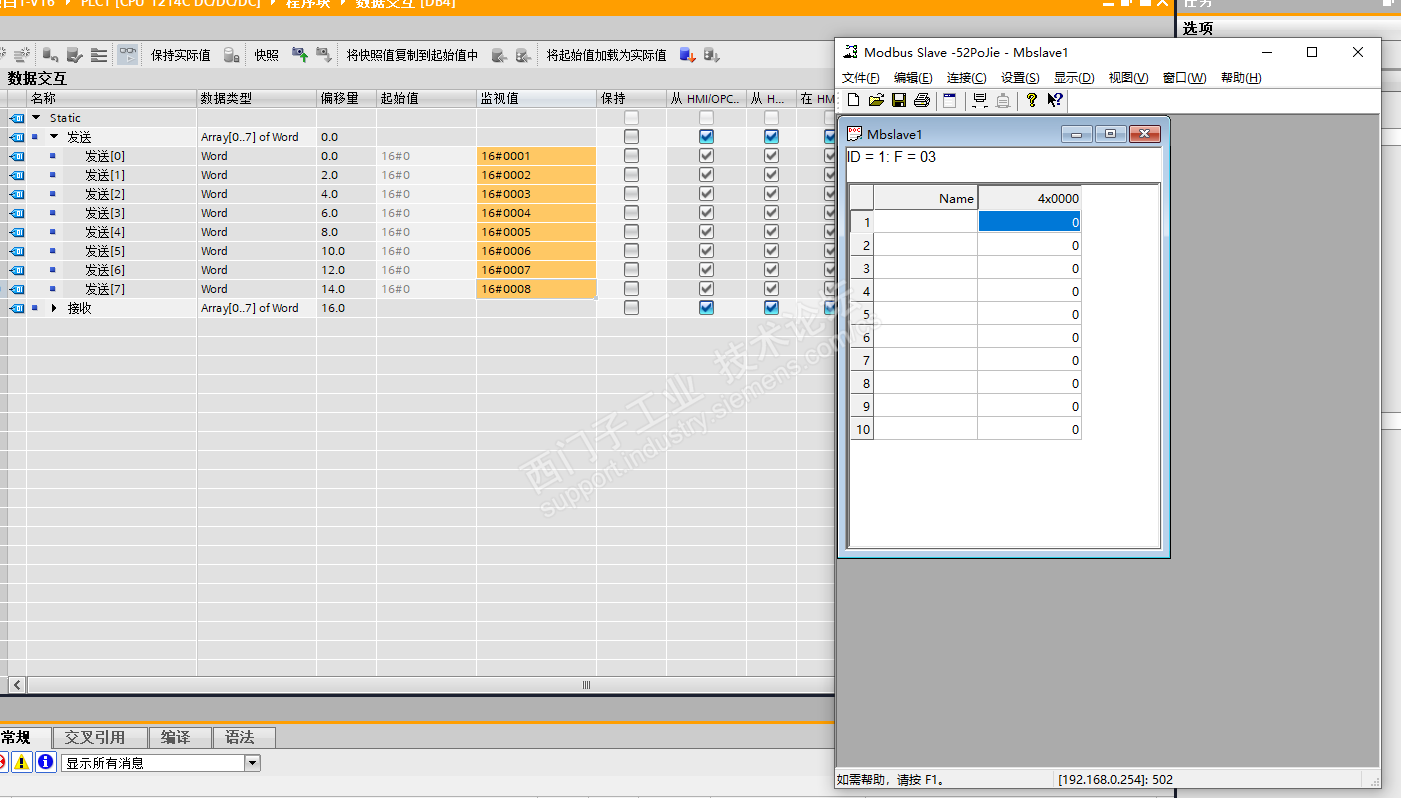Minimize the Mbslave1 child window
This screenshot has width=1401, height=798.
[1076, 134]
